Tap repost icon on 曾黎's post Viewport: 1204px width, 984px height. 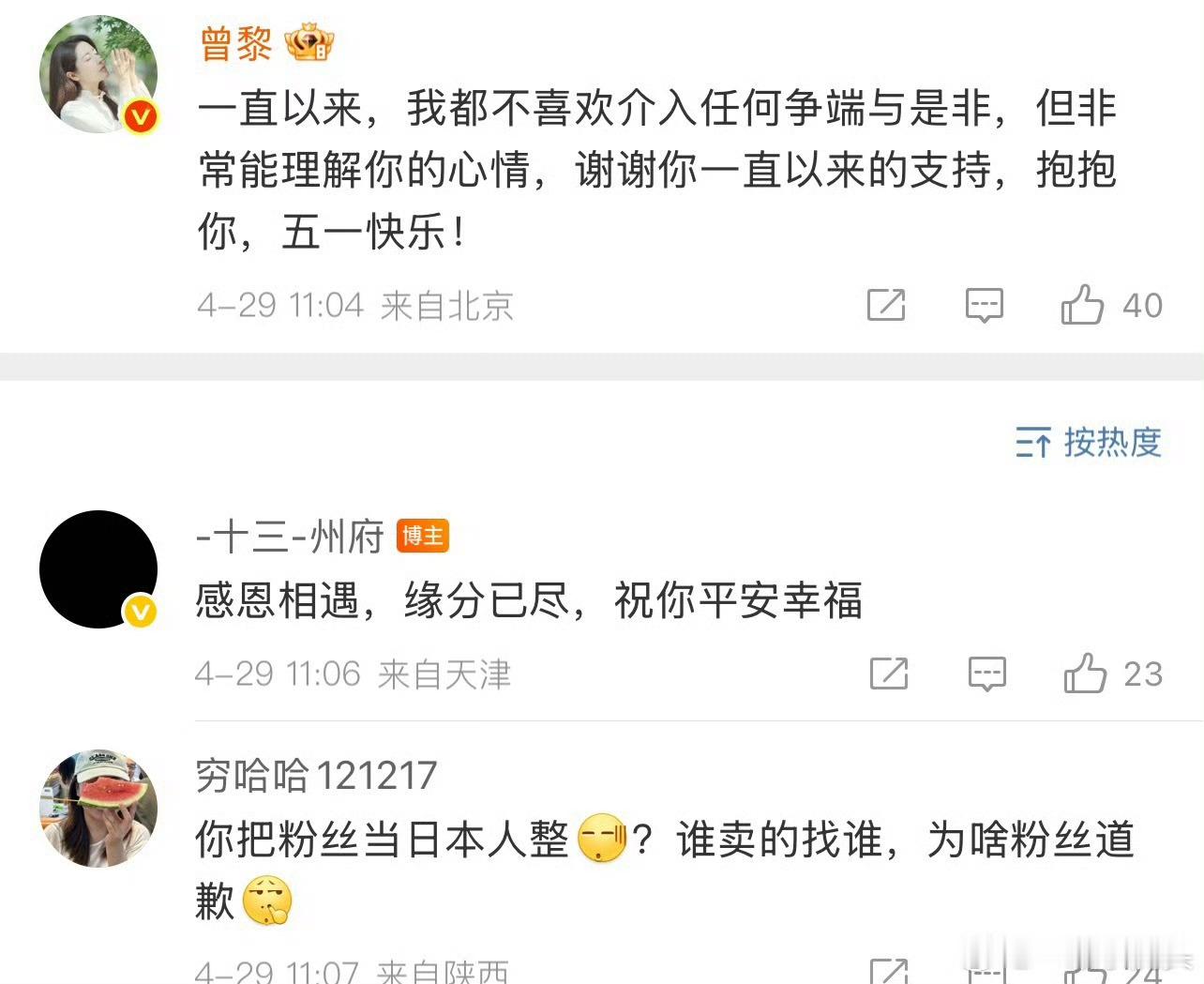[x=886, y=304]
